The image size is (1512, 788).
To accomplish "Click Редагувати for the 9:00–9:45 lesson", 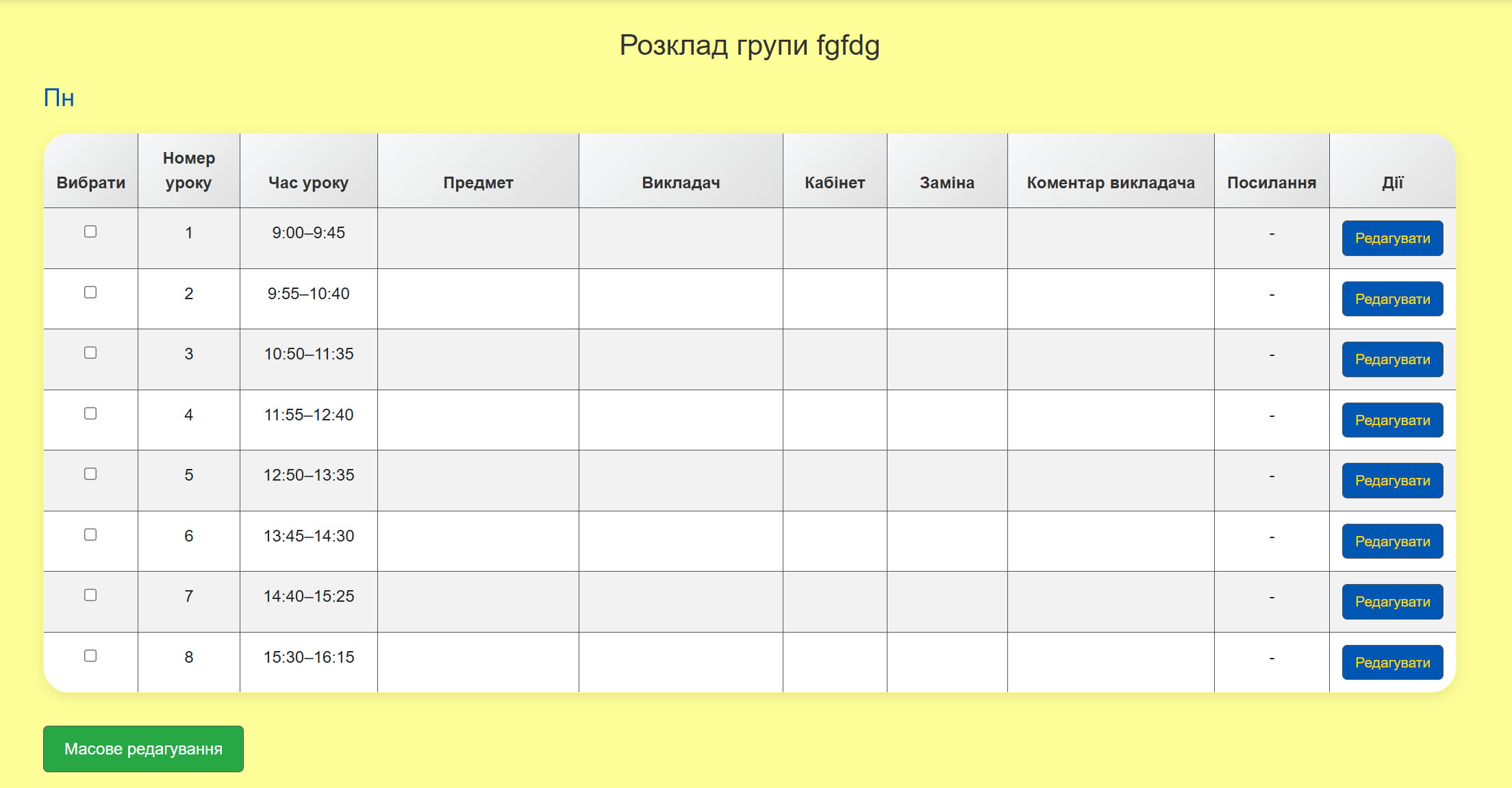I will click(x=1392, y=238).
